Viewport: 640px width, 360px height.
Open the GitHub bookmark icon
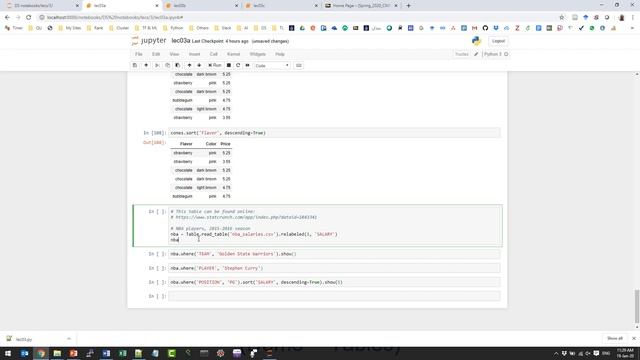click(485, 28)
